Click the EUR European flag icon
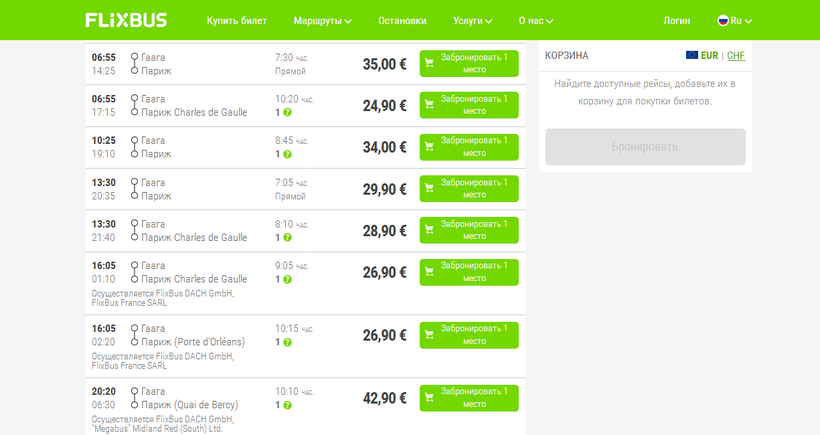Screen dimensions: 820x435 click(x=692, y=55)
